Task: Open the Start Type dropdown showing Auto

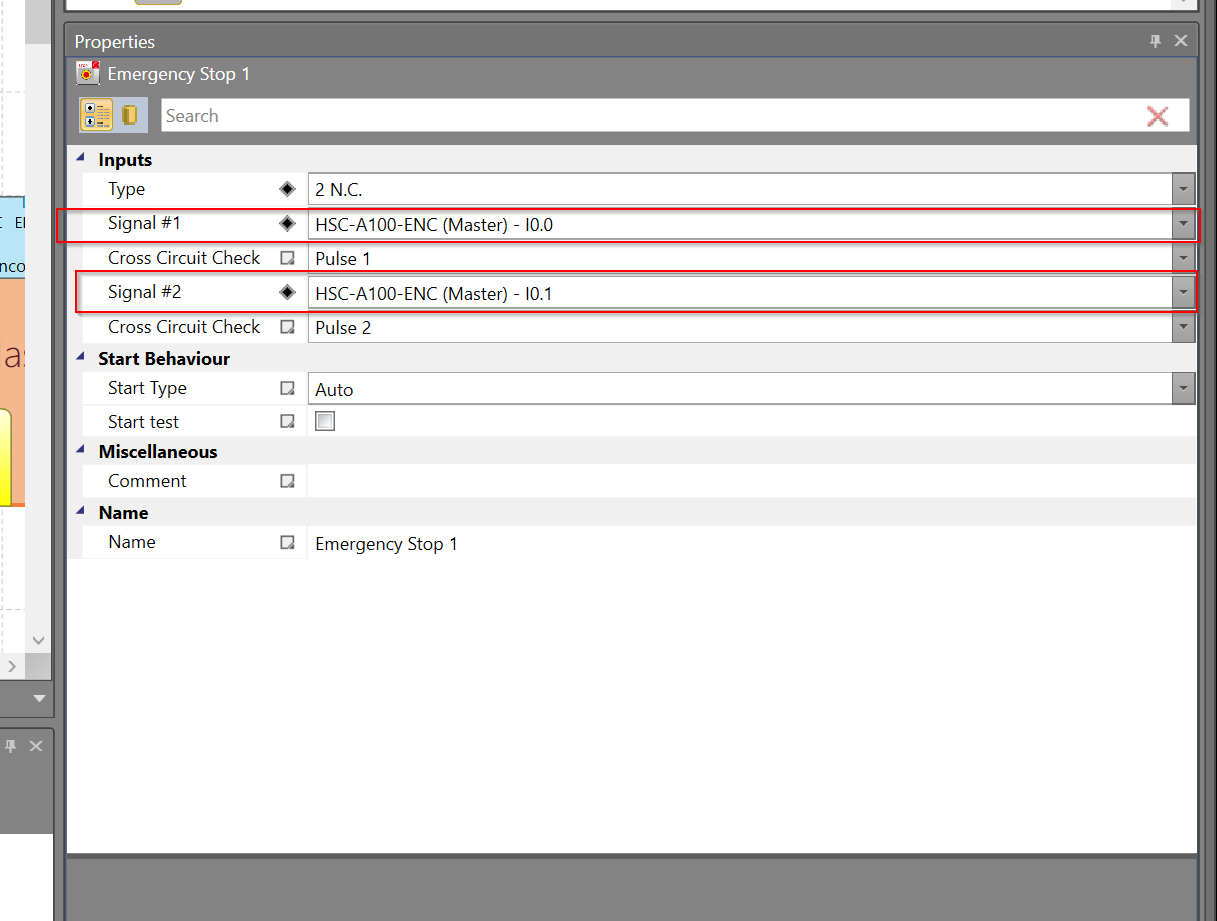Action: coord(1184,389)
